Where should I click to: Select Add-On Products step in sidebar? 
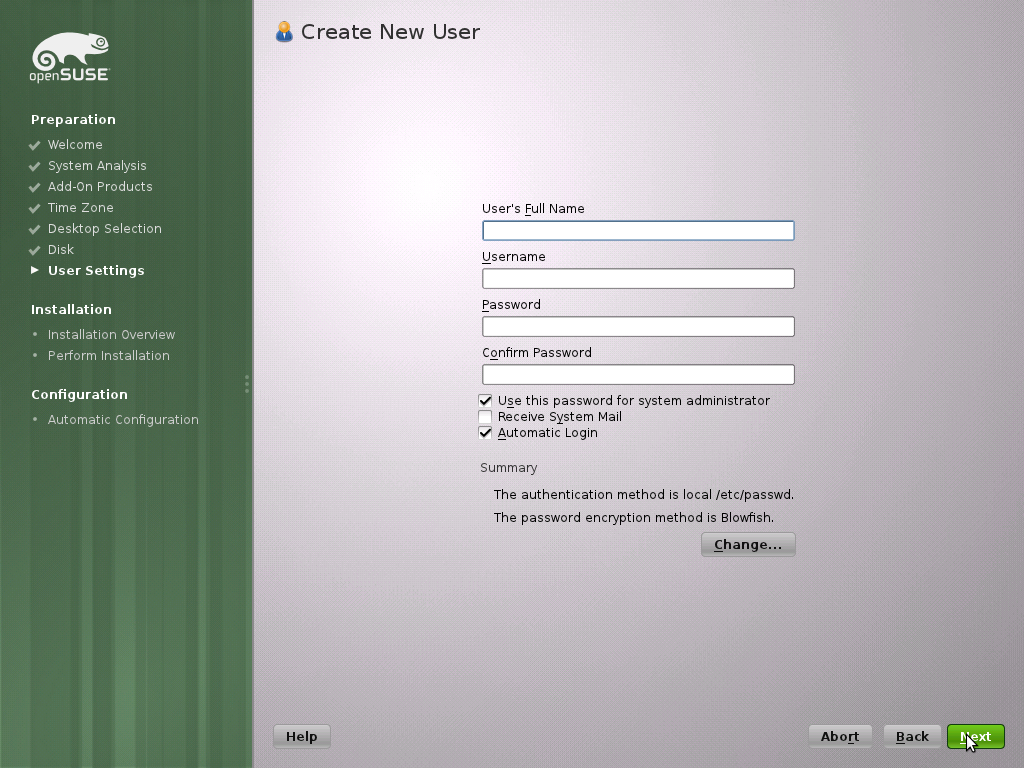pyautogui.click(x=100, y=187)
